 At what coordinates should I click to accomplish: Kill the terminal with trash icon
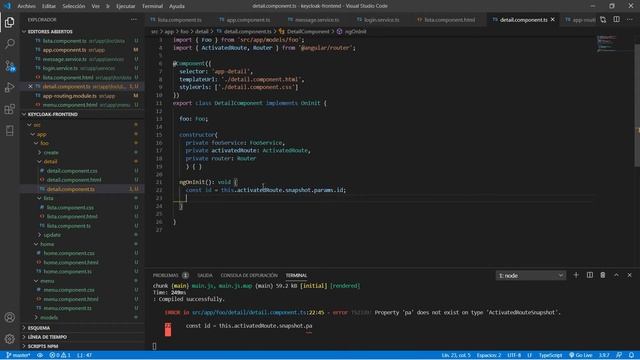tap(603, 276)
